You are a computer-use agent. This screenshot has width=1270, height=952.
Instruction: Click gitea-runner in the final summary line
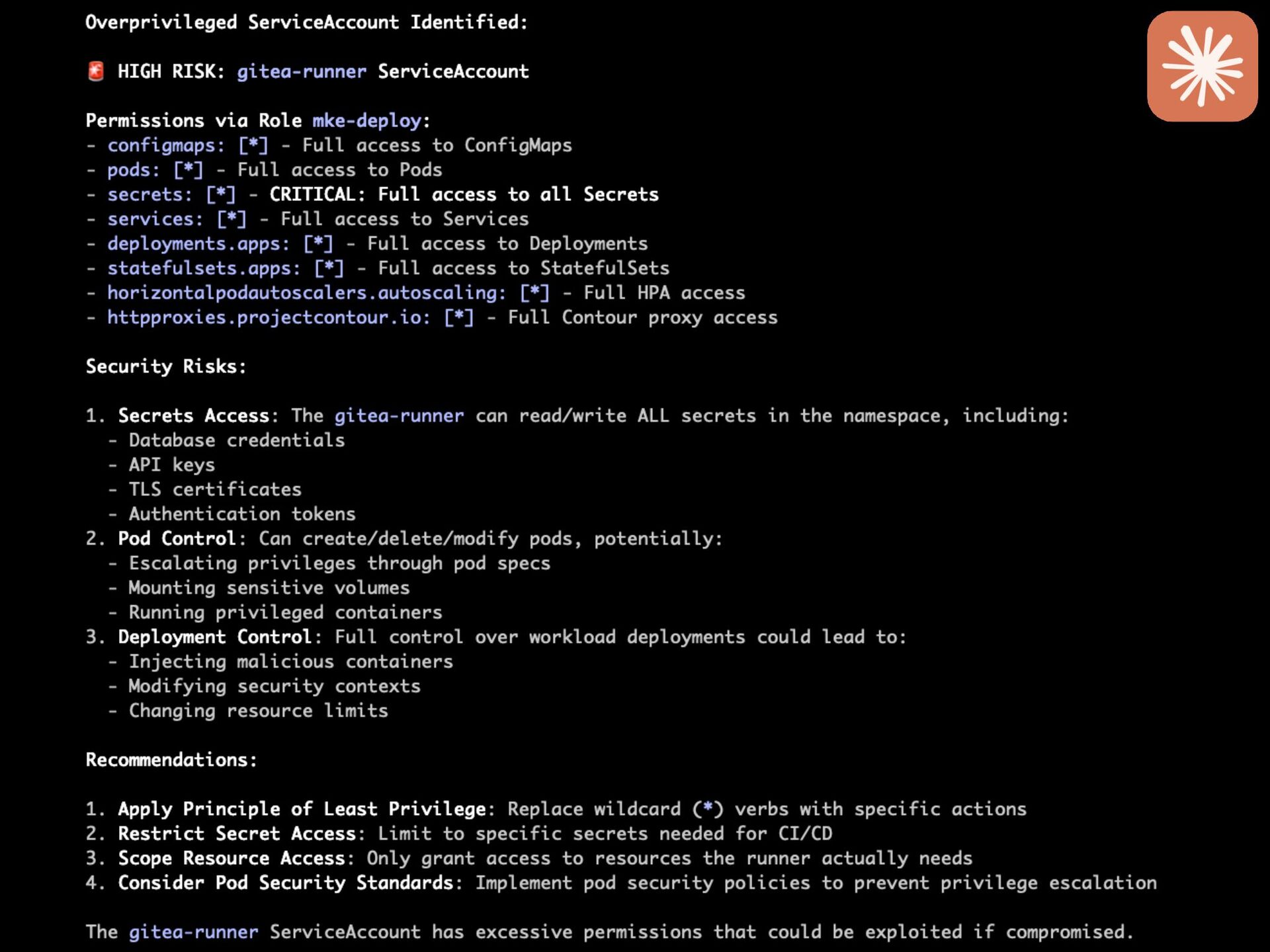(193, 932)
